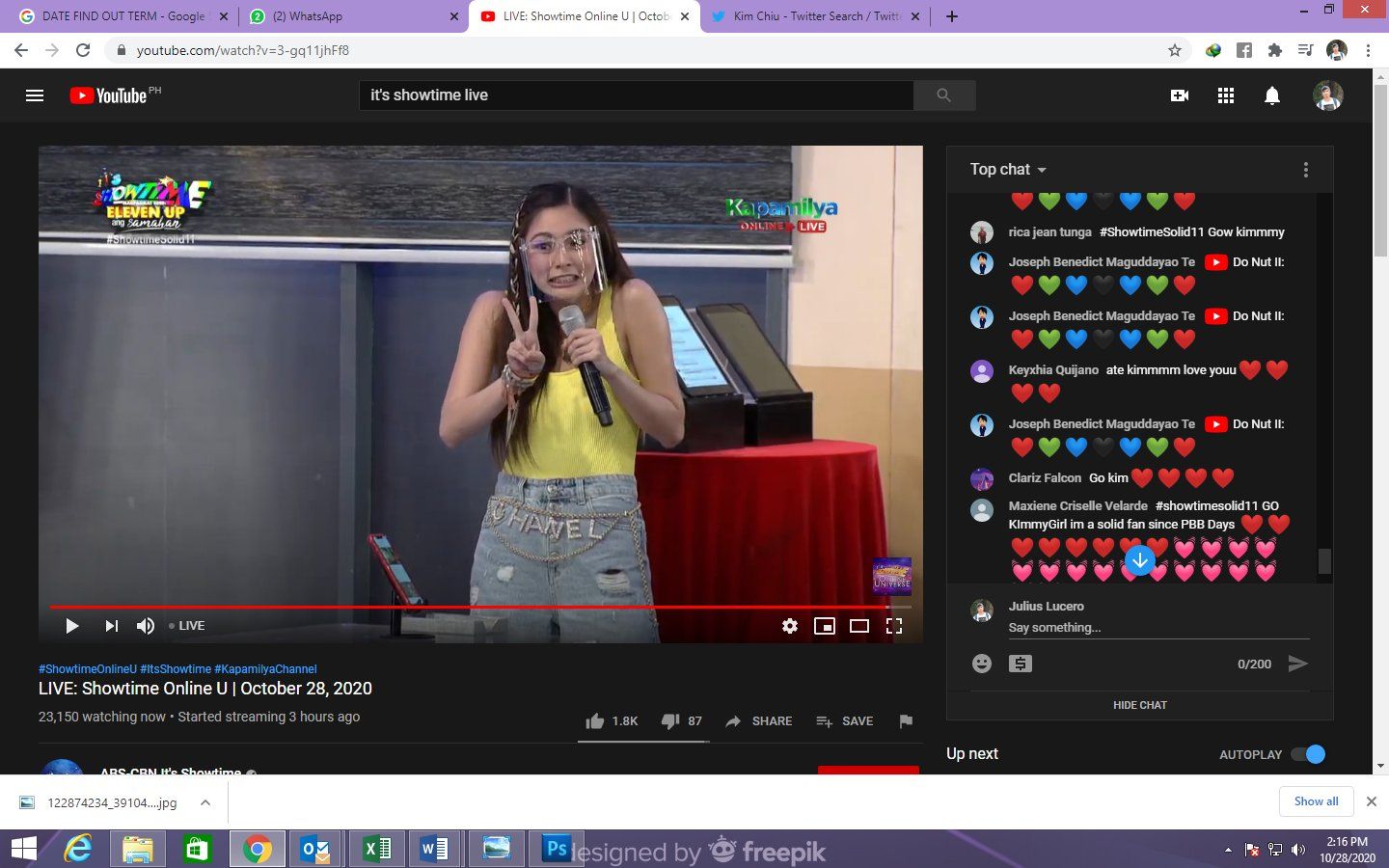Viewport: 1389px width, 868px height.
Task: Open the YouTube guide hamburger menu
Action: pos(35,95)
